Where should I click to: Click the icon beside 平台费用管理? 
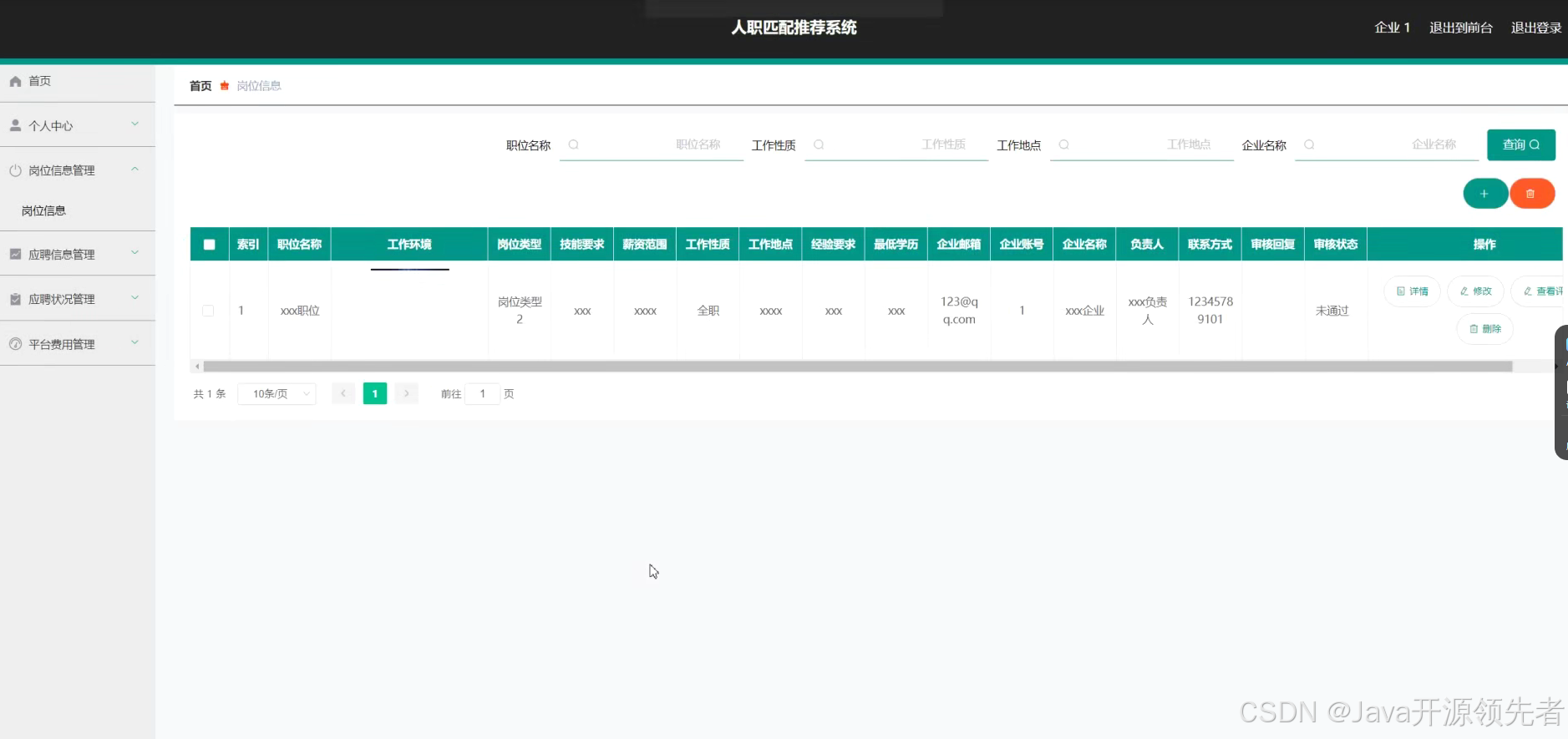click(15, 344)
